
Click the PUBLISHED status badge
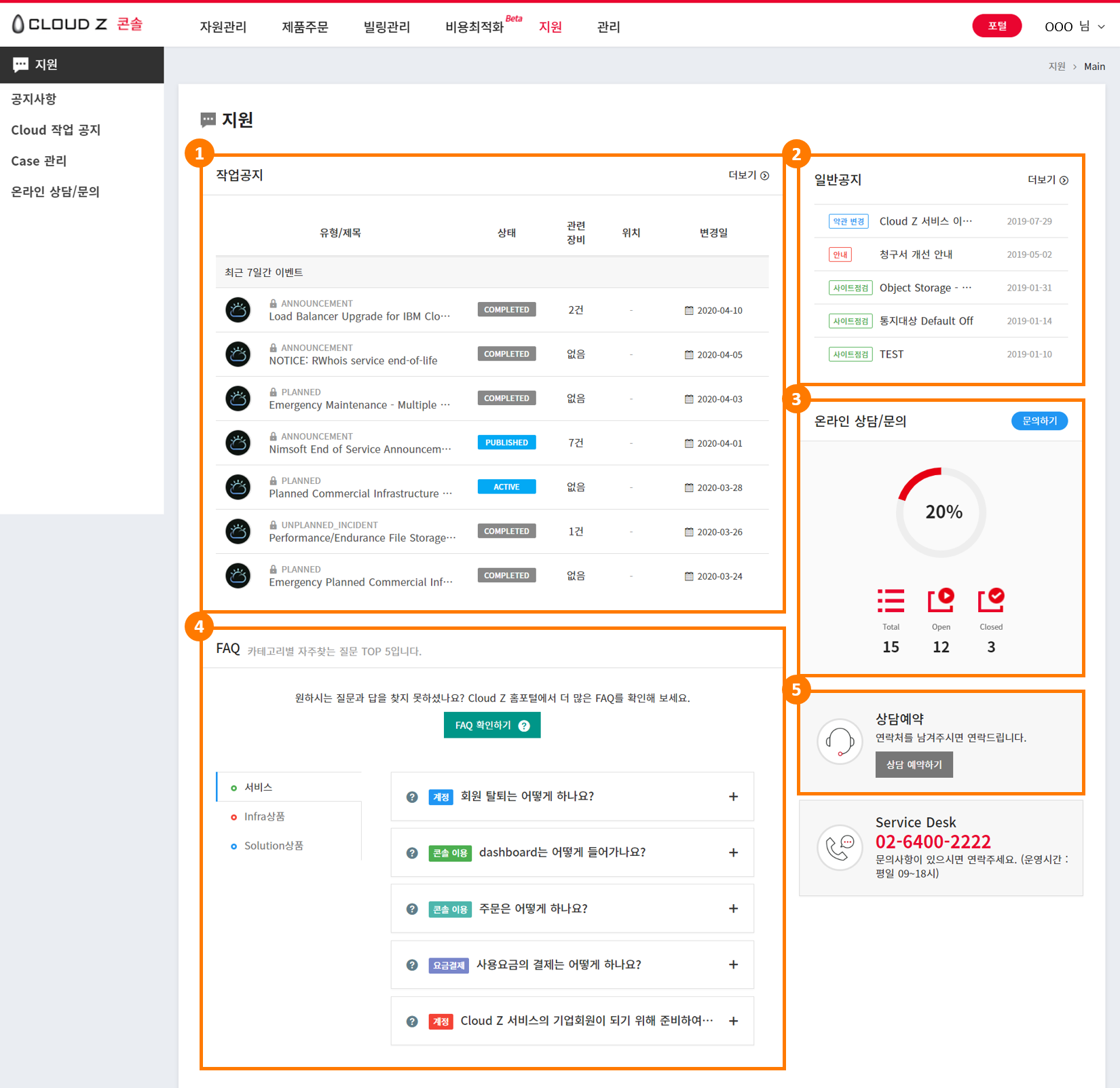[x=506, y=443]
